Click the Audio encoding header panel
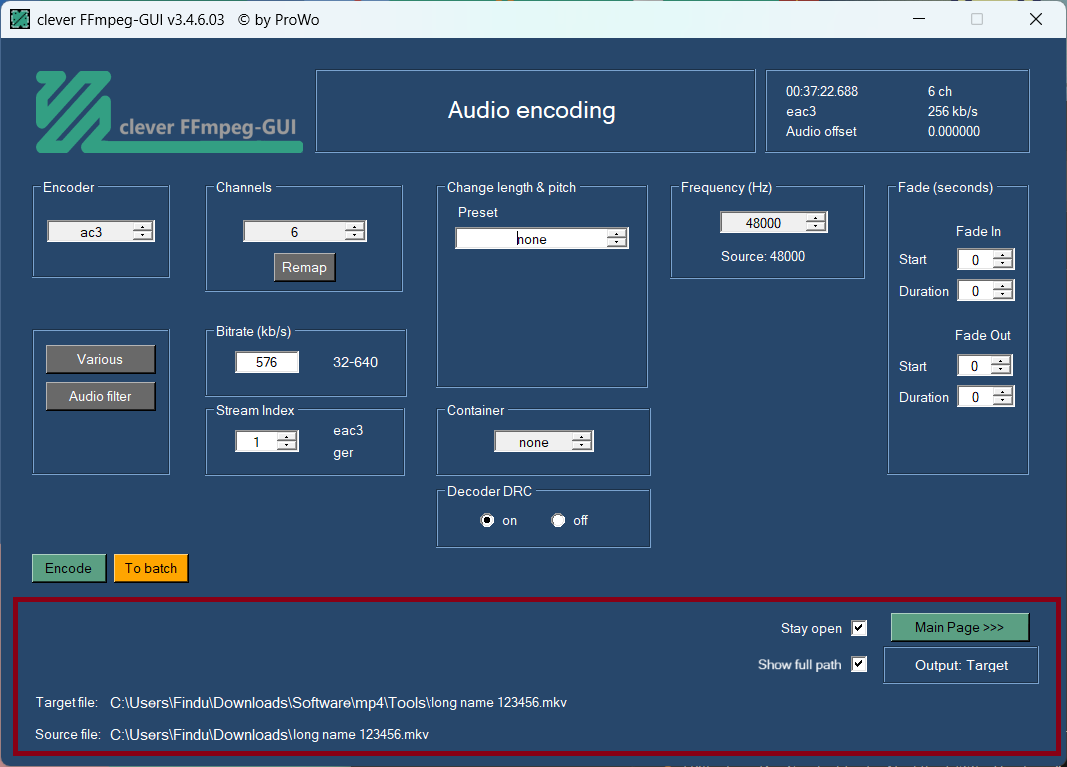Image resolution: width=1067 pixels, height=767 pixels. (x=536, y=111)
